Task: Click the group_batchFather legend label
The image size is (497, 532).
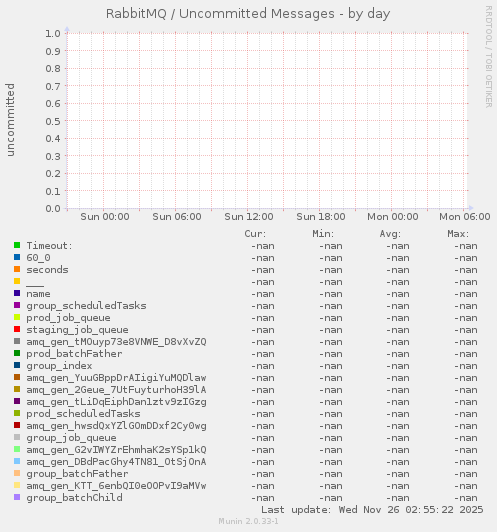Action: [x=77, y=474]
